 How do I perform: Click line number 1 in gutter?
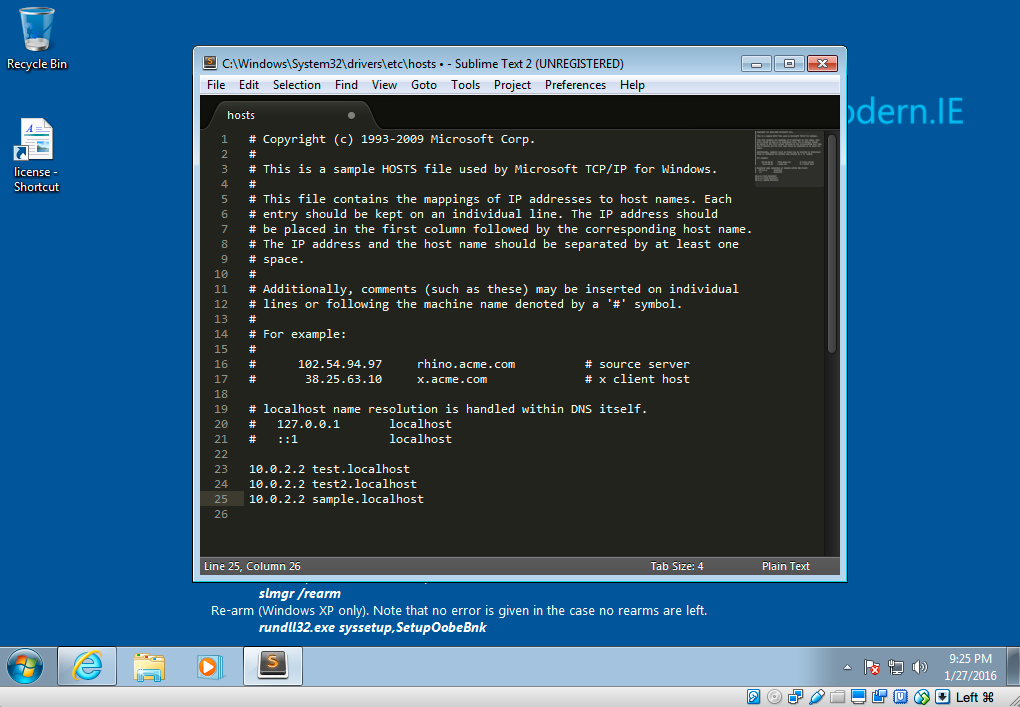224,139
